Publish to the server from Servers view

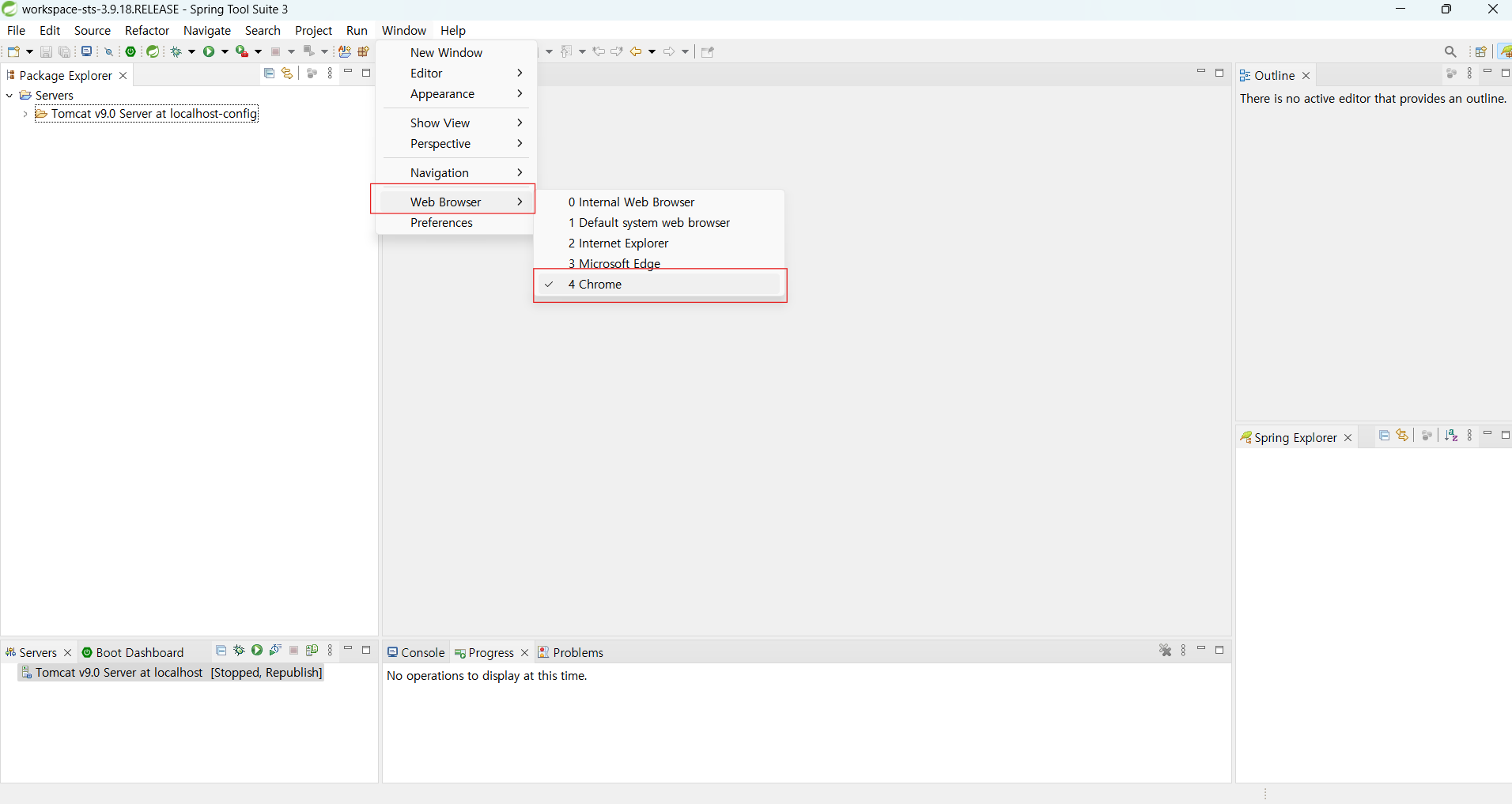312,651
